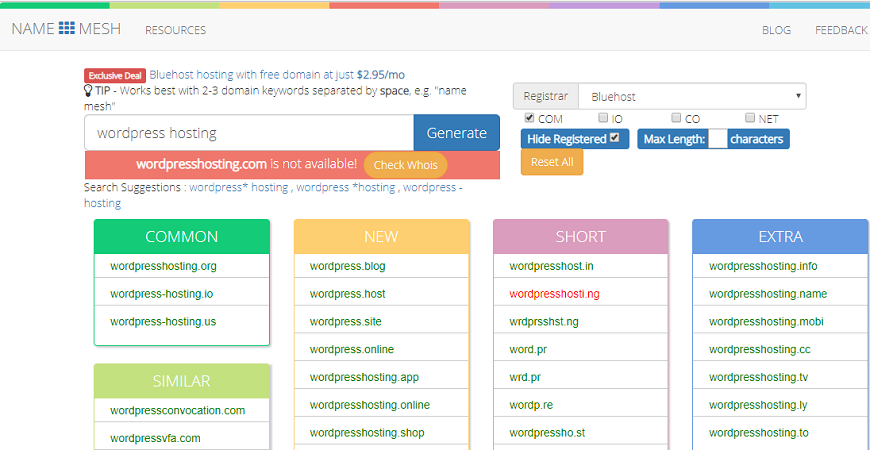Select wordpresshosting.org domain
Image resolution: width=870 pixels, height=450 pixels.
pos(163,266)
